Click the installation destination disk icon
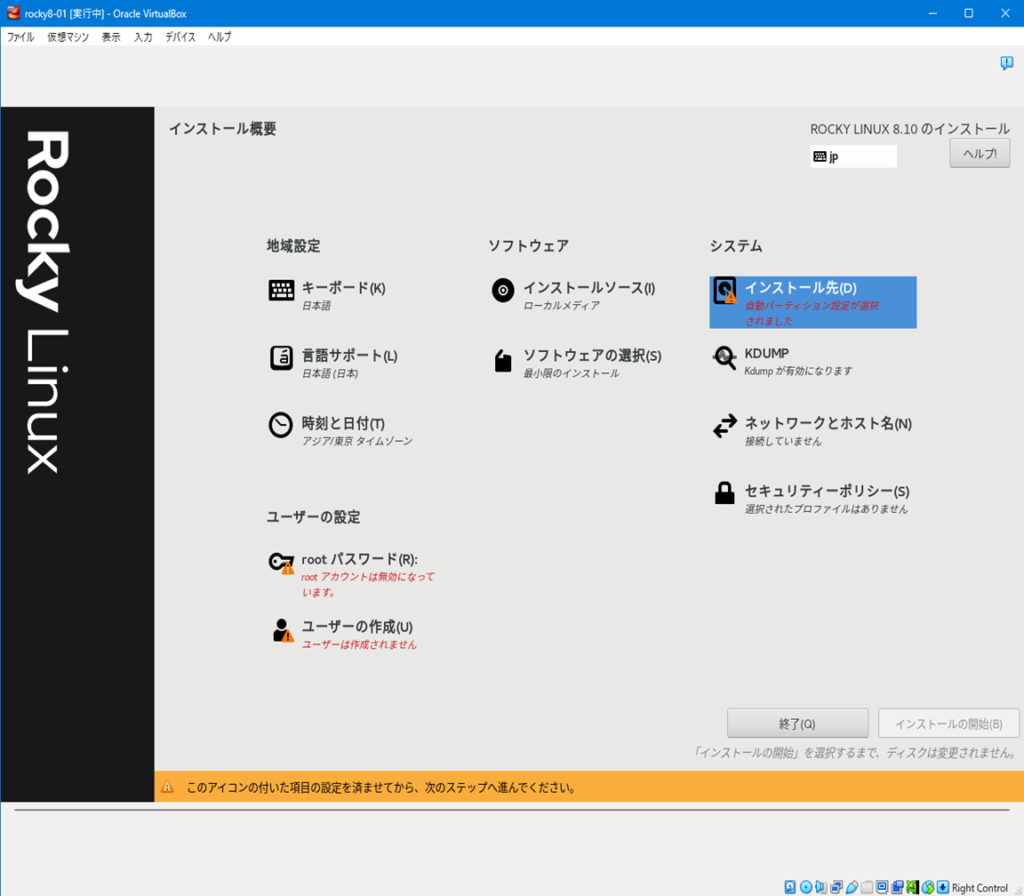 point(725,291)
